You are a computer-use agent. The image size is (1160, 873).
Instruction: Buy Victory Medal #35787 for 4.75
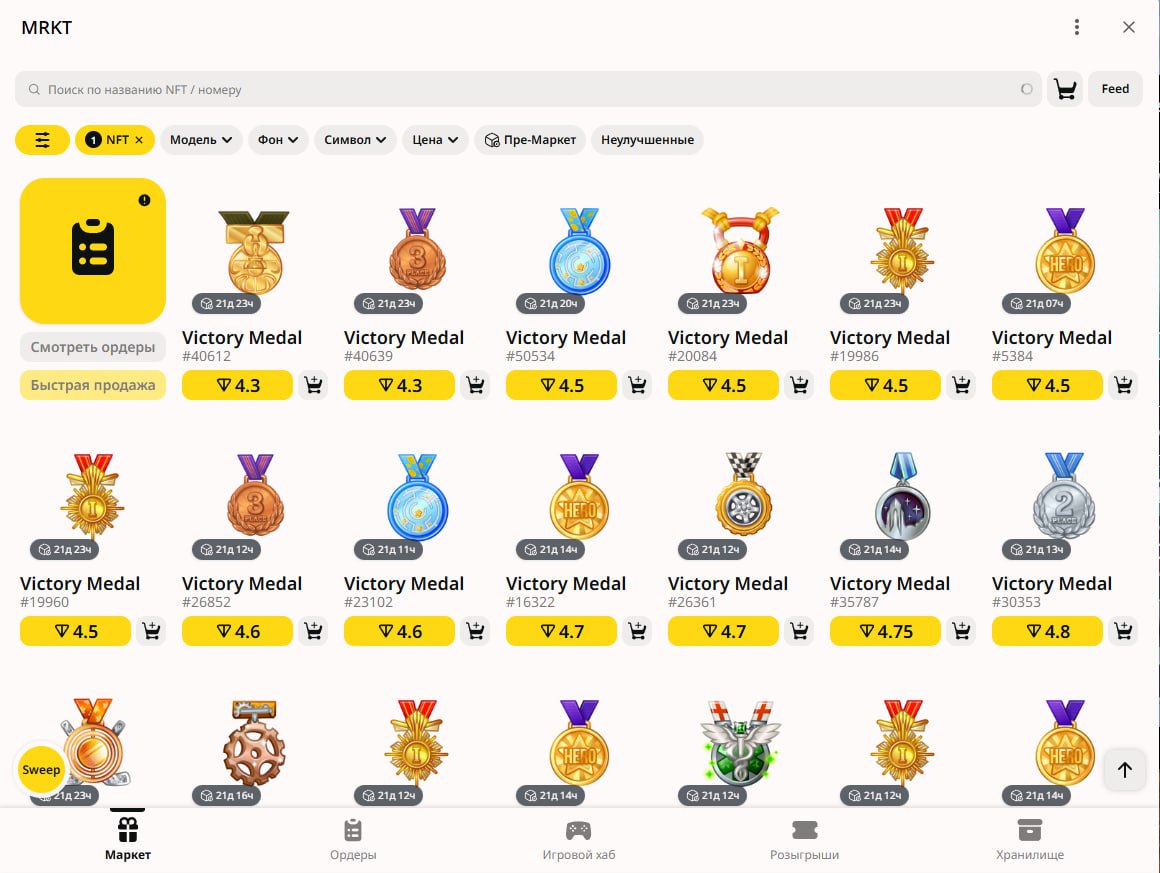(885, 631)
